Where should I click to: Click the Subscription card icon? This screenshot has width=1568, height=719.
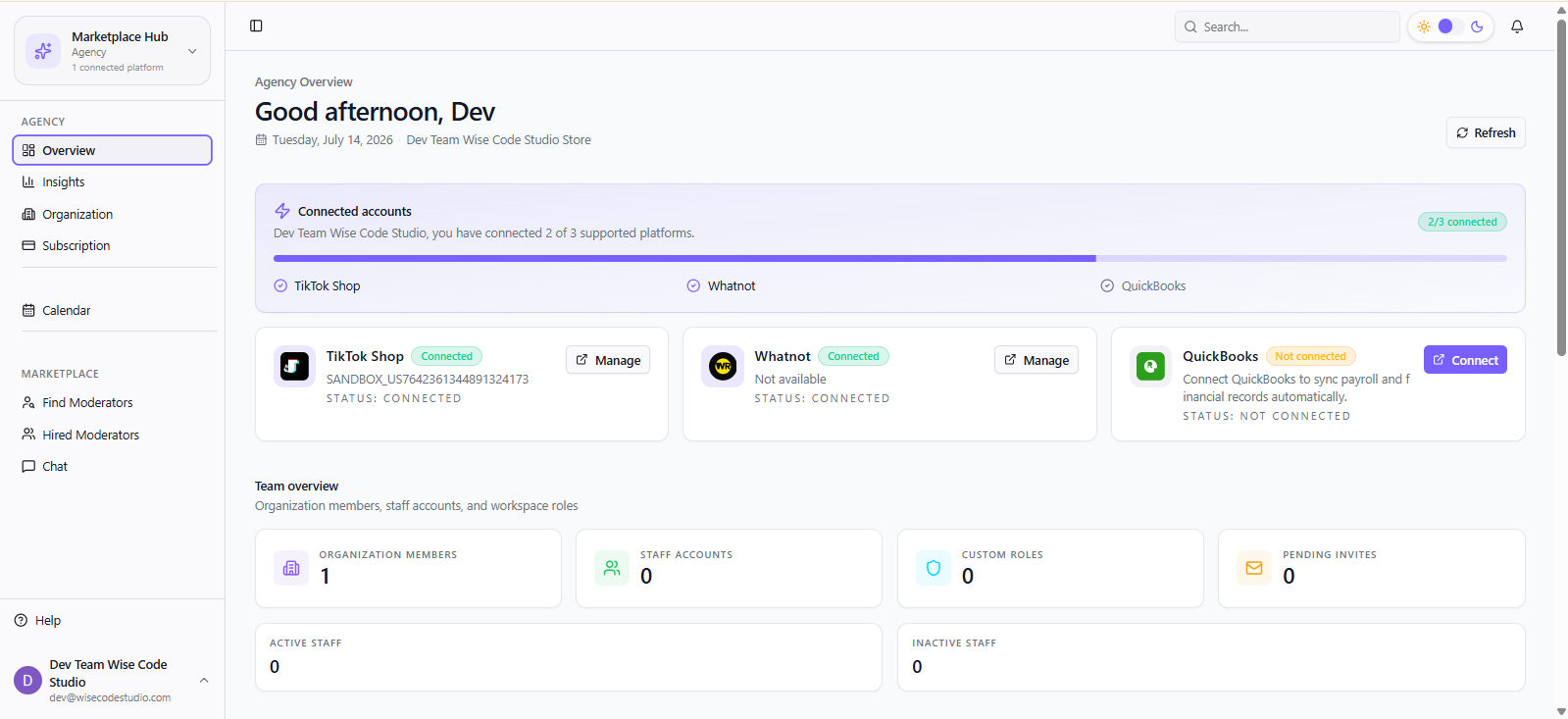coord(28,245)
